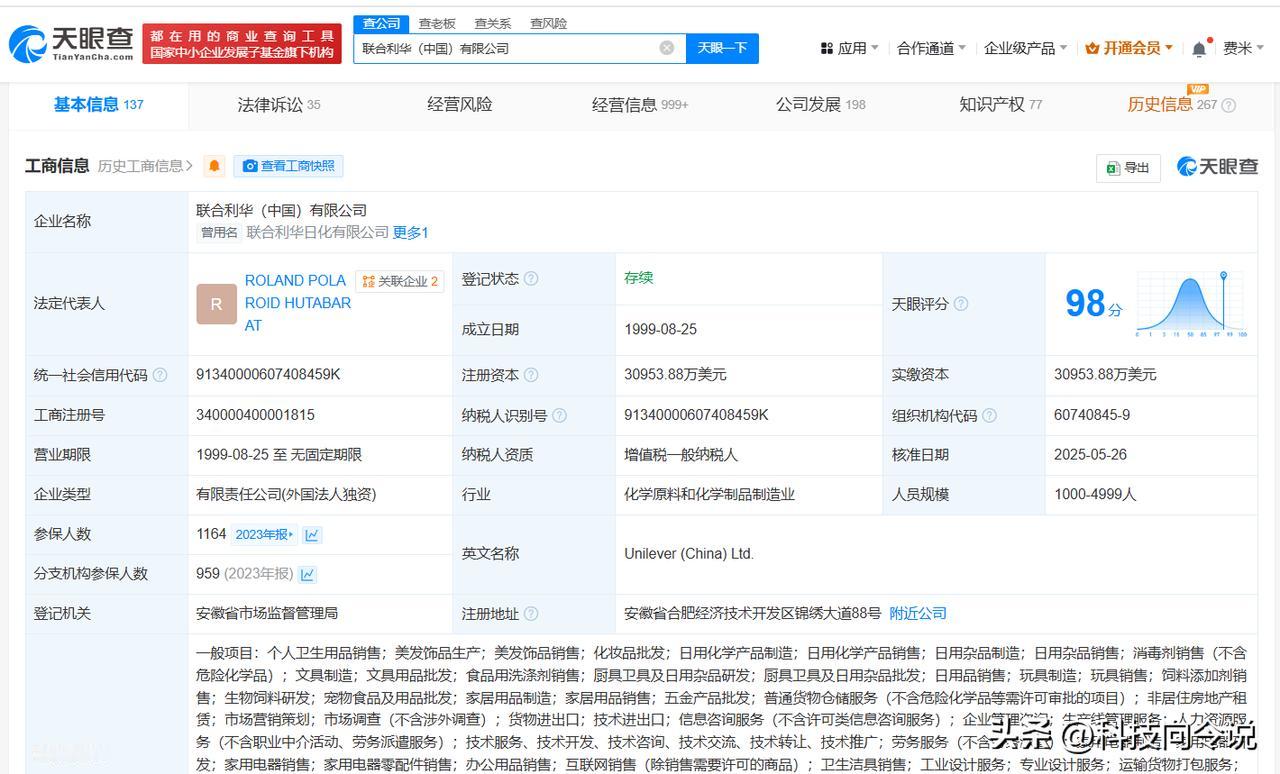Expand the 开通会员 menu
Screen dimensions: 1280x774
pyautogui.click(x=1129, y=48)
